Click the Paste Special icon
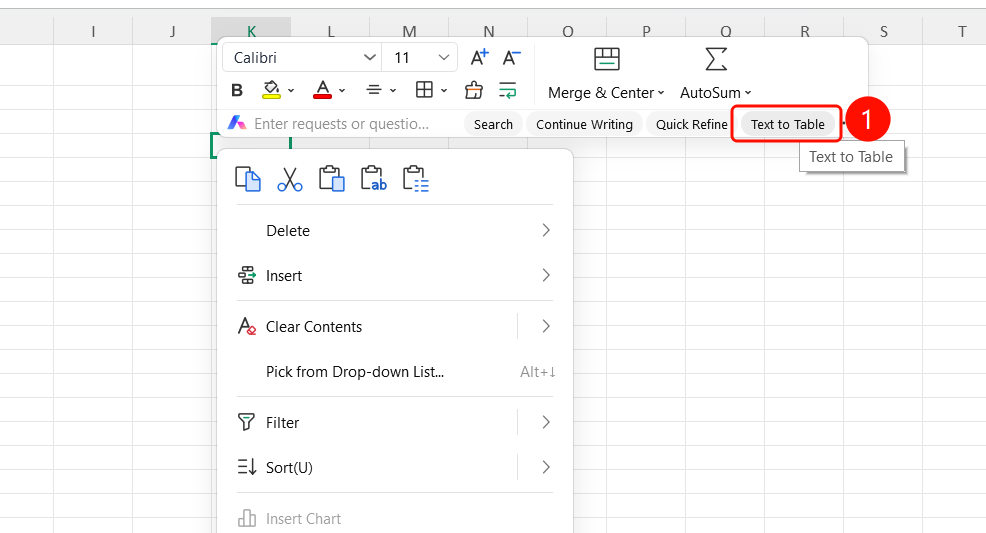The image size is (986, 533). [416, 179]
